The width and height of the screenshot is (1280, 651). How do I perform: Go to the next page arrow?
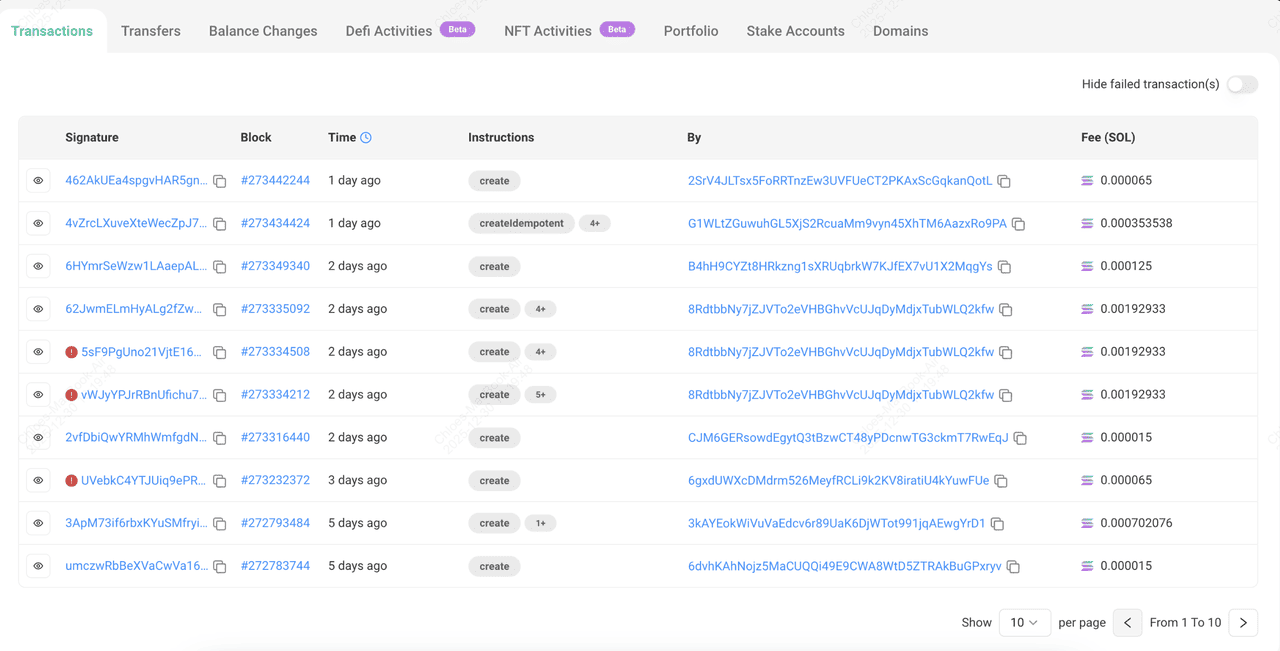coord(1243,622)
